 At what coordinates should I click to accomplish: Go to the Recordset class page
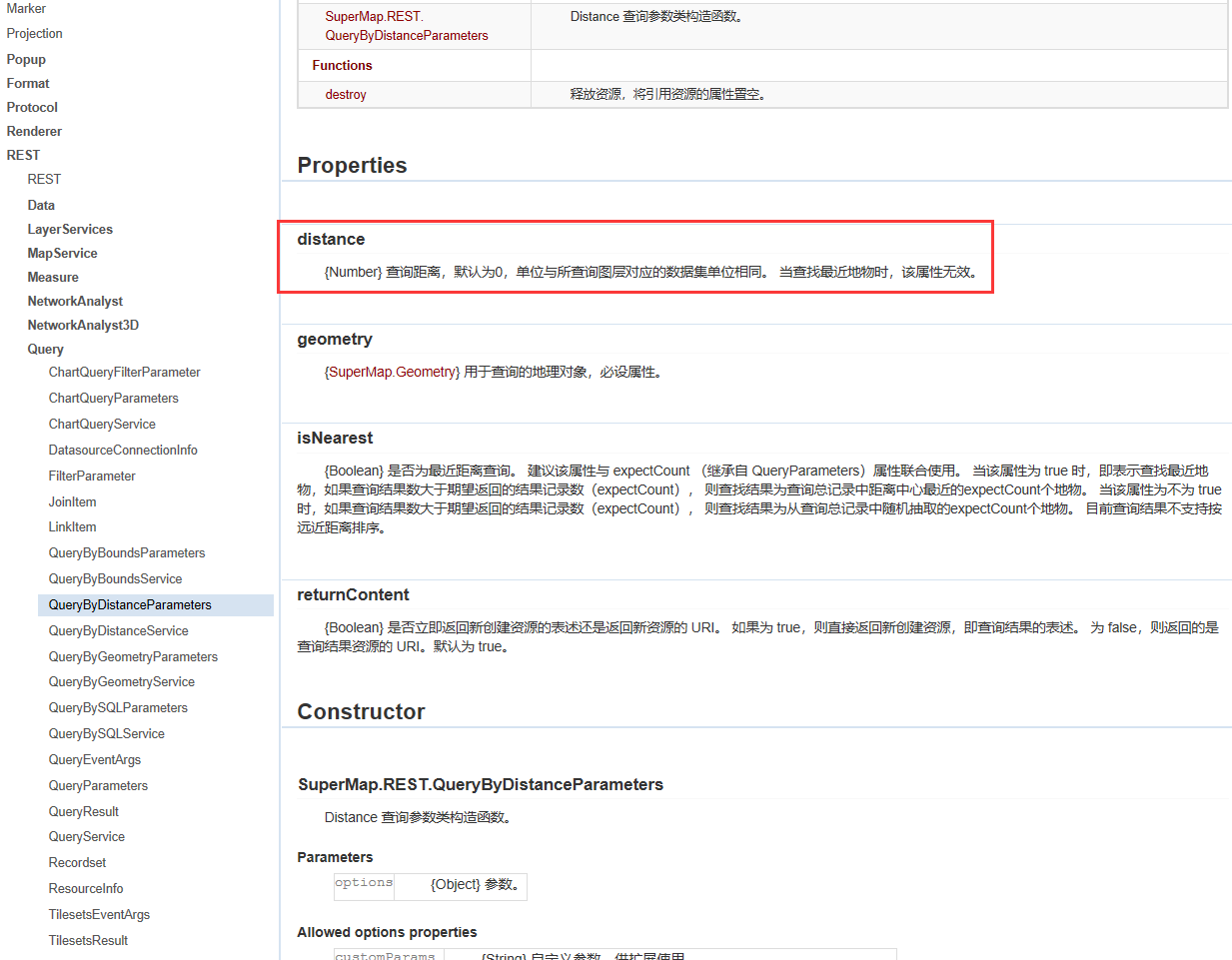(77, 862)
